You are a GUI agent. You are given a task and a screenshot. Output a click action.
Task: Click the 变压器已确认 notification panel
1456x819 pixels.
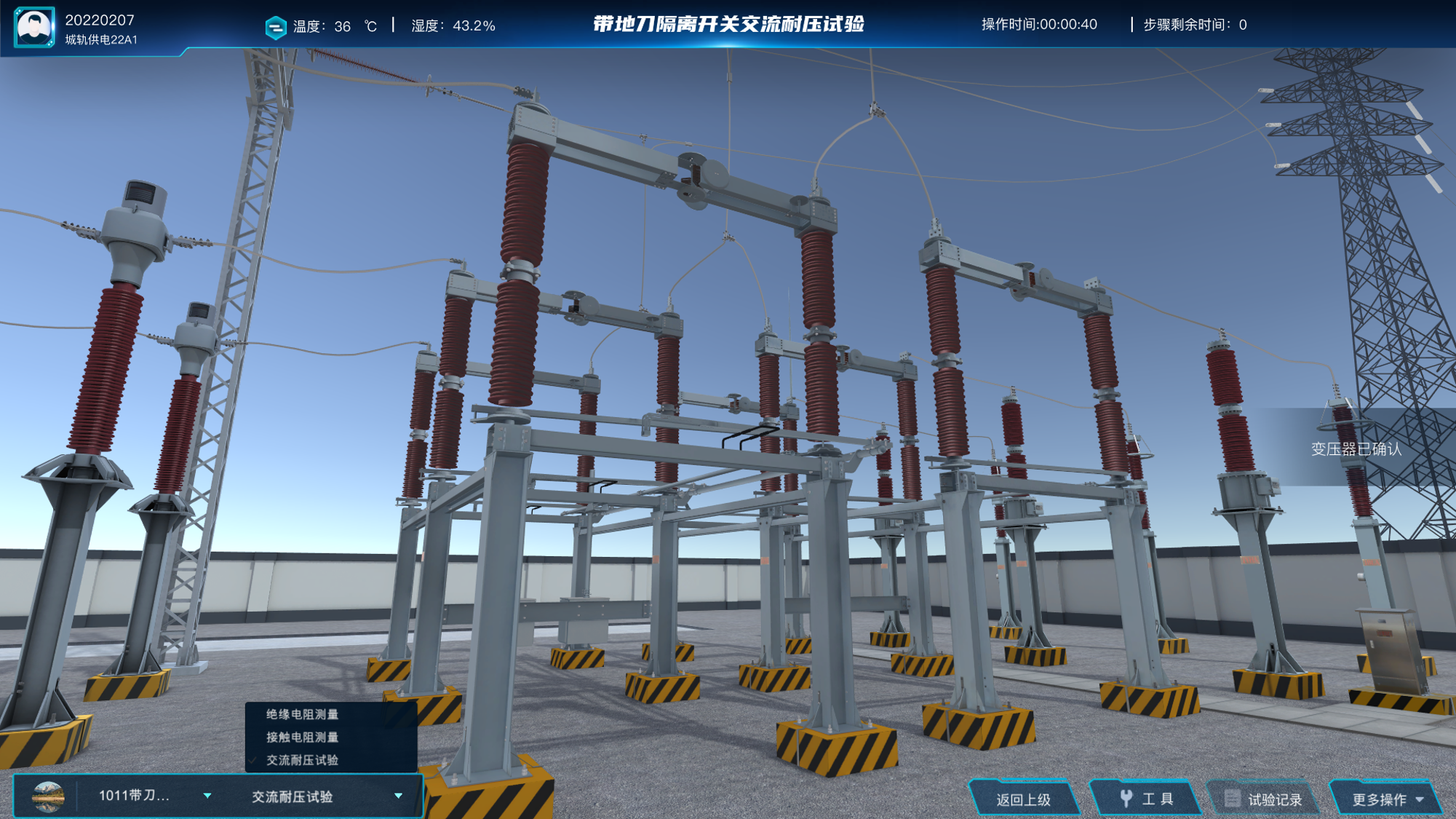click(1357, 448)
